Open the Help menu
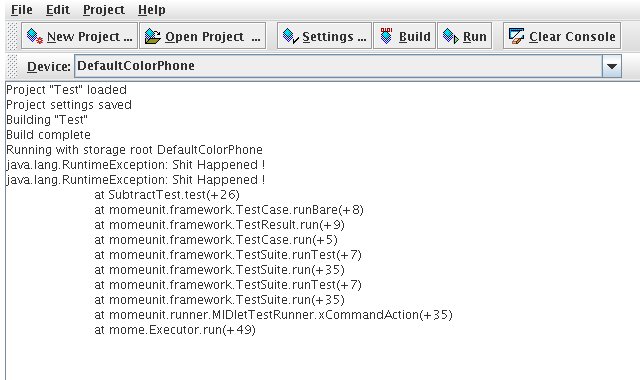The image size is (640, 380). tap(151, 9)
